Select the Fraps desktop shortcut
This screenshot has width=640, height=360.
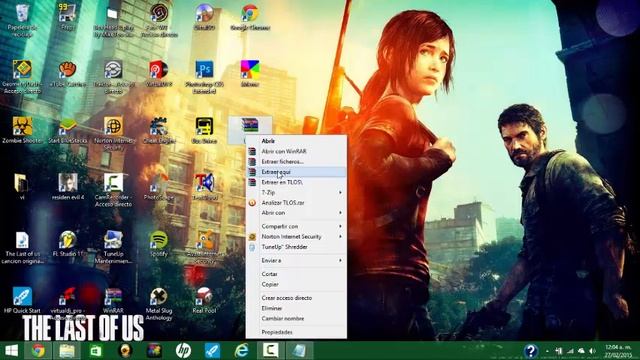(x=68, y=17)
